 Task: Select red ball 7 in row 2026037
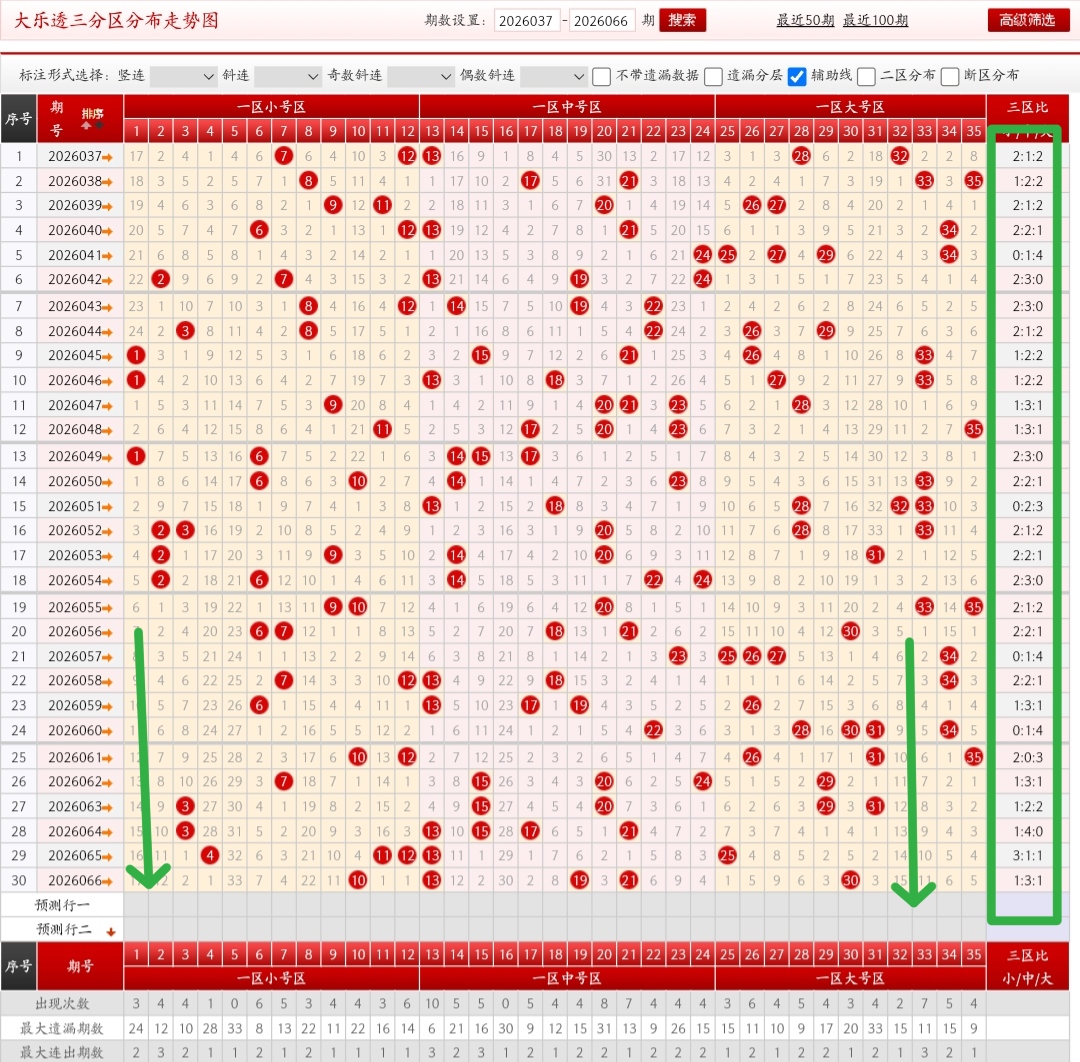coord(284,156)
